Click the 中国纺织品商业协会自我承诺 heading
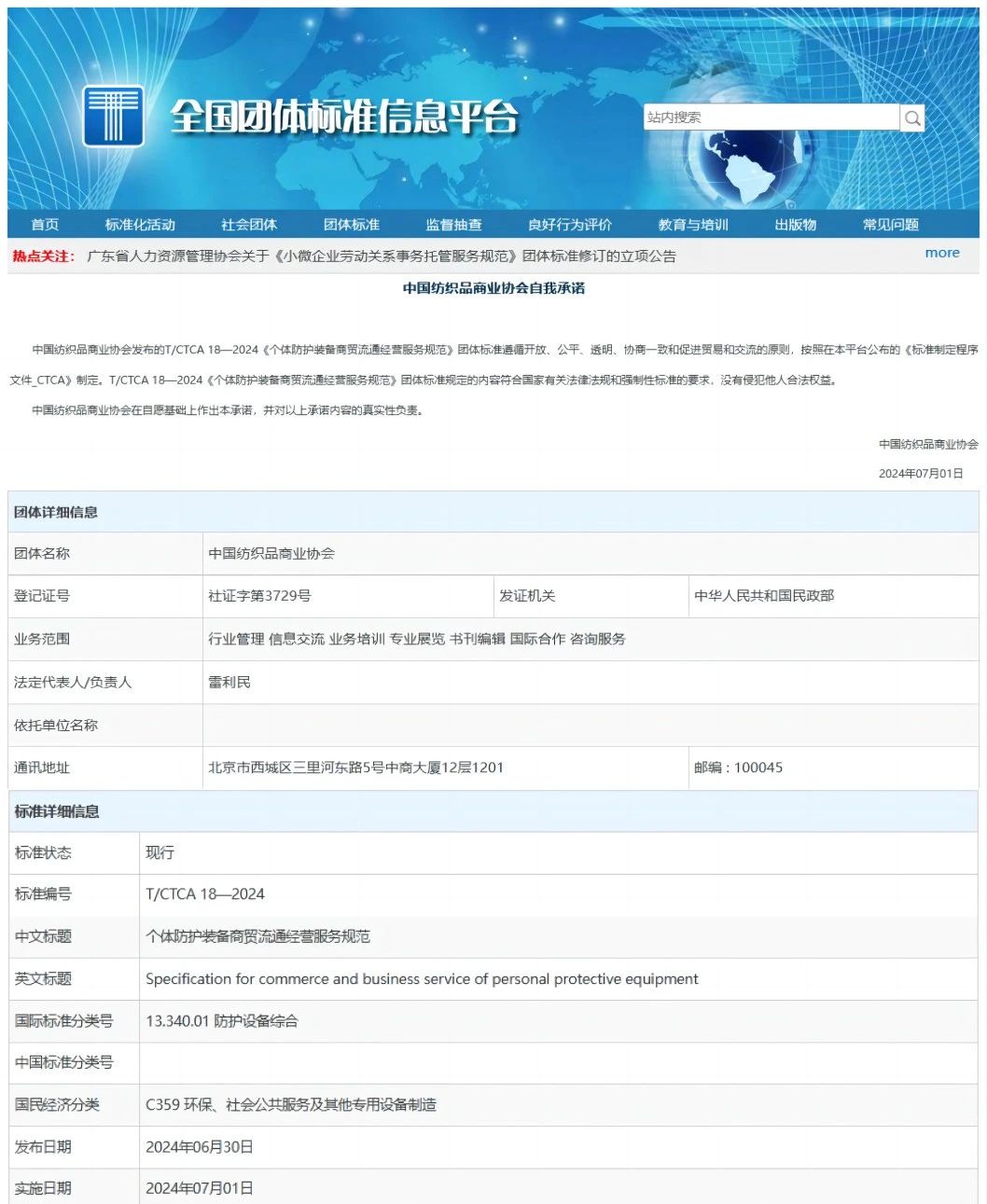Screen dimensions: 987x1204 pos(493,288)
